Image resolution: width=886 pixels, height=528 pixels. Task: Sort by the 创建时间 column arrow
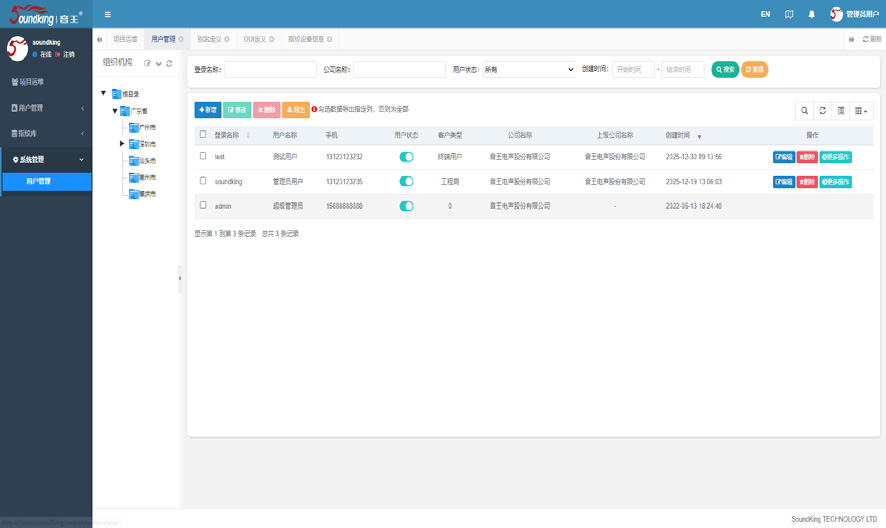click(x=699, y=136)
